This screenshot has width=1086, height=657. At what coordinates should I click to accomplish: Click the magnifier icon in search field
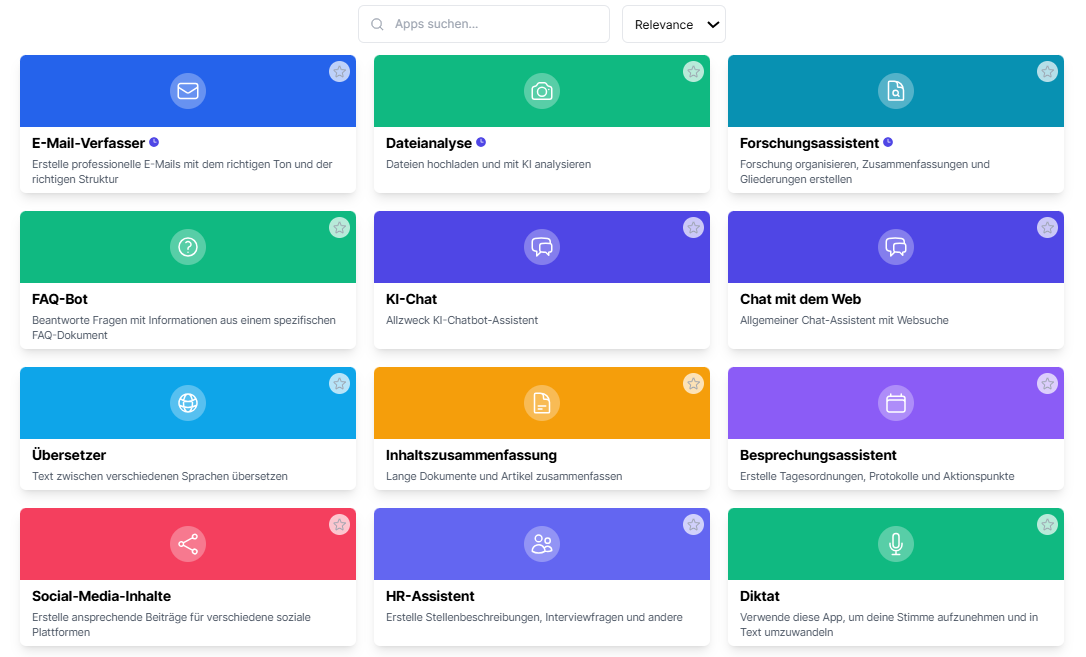[x=377, y=24]
